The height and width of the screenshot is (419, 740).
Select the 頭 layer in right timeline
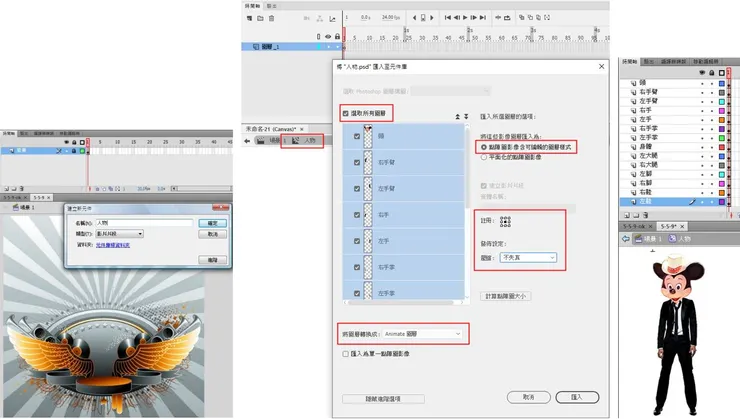pyautogui.click(x=673, y=83)
